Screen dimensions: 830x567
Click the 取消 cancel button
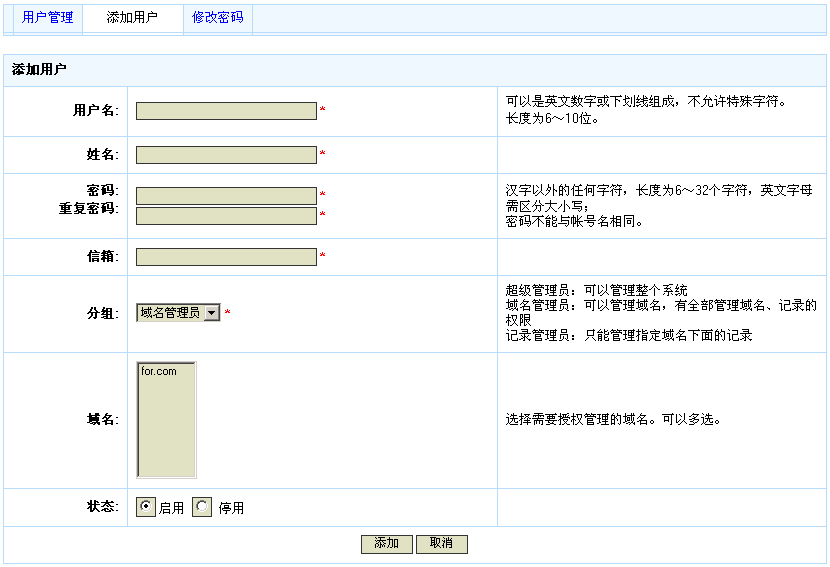click(x=441, y=543)
